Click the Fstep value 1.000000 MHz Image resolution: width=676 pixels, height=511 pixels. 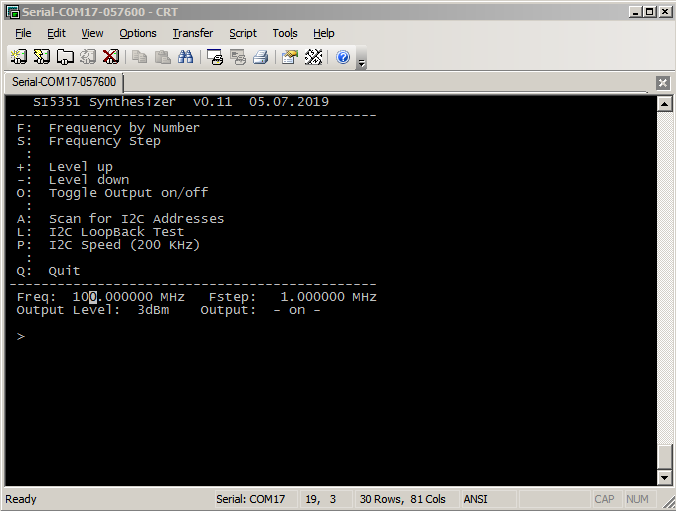(x=329, y=297)
